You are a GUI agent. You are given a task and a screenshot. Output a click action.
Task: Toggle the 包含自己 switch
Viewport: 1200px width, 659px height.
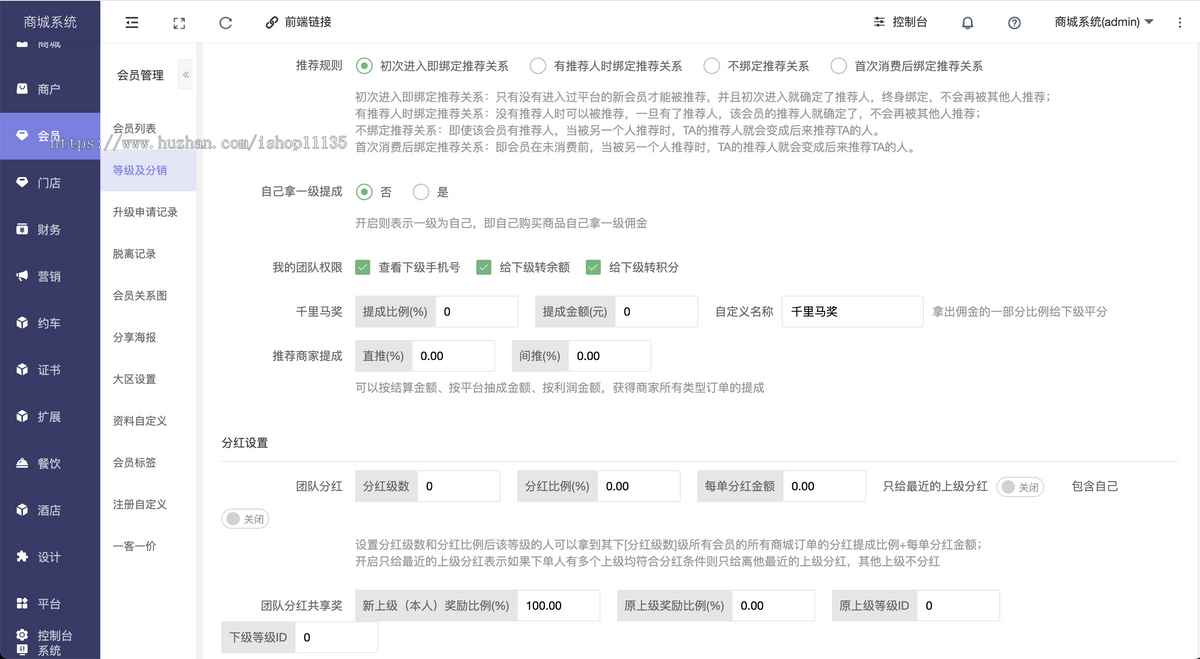tap(245, 519)
